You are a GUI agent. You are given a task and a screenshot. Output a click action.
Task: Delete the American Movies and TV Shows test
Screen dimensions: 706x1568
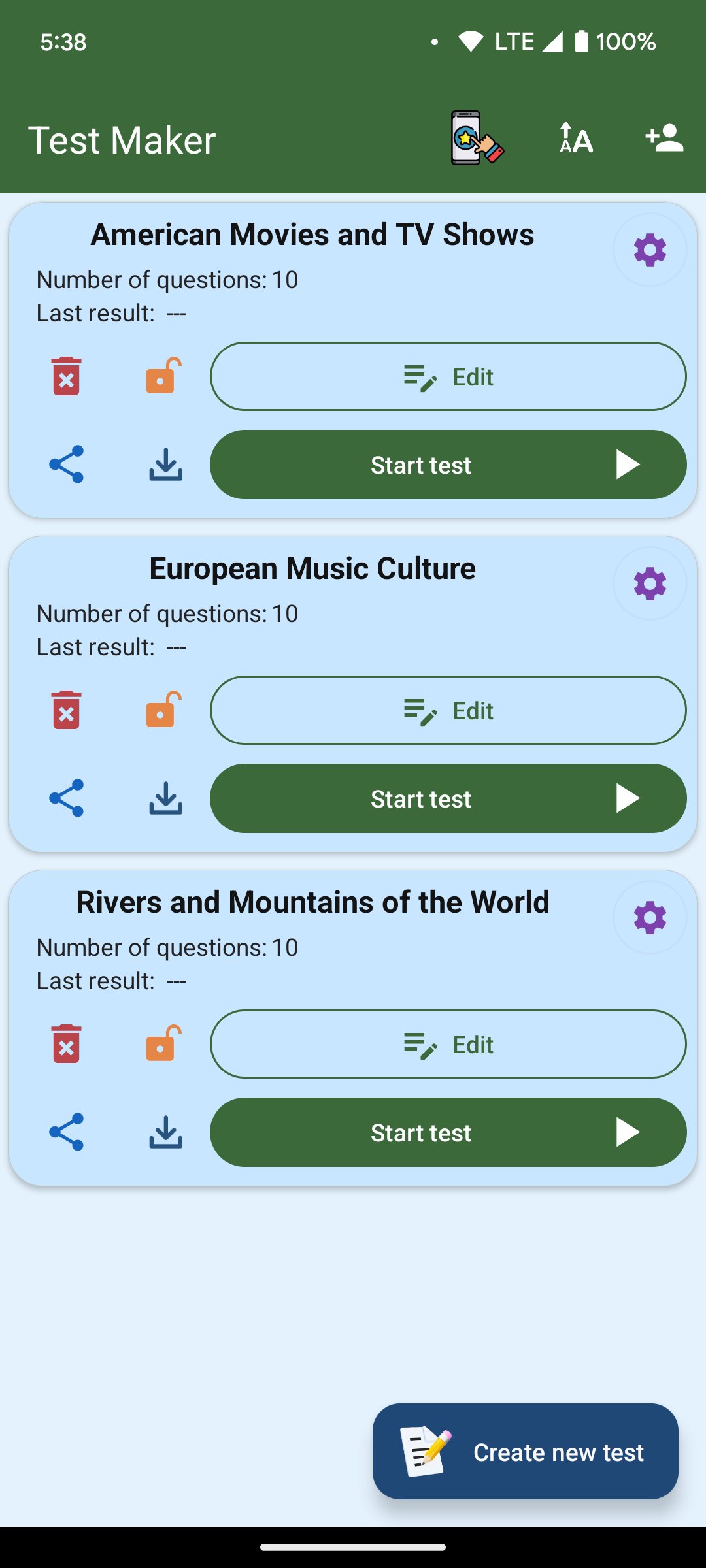tap(66, 376)
